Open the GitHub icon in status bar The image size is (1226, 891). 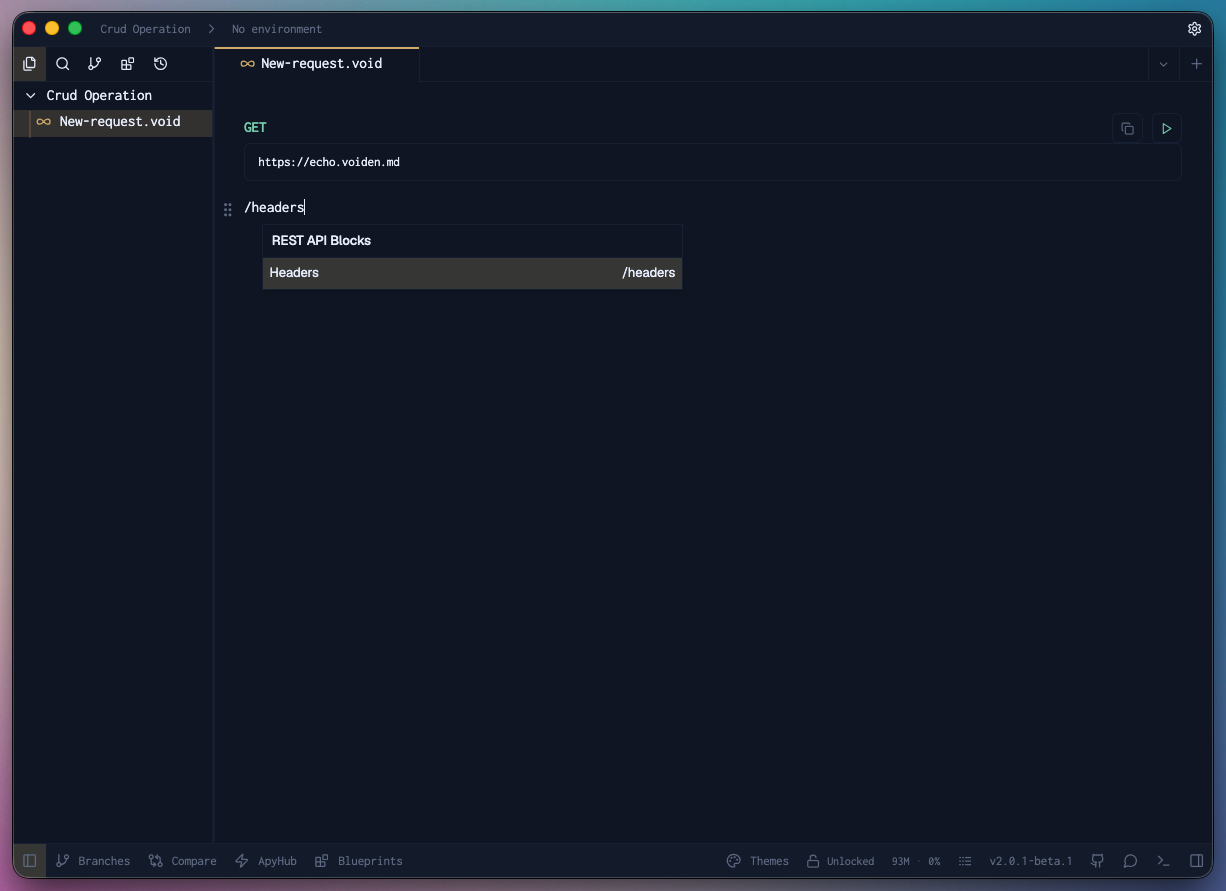point(1098,861)
